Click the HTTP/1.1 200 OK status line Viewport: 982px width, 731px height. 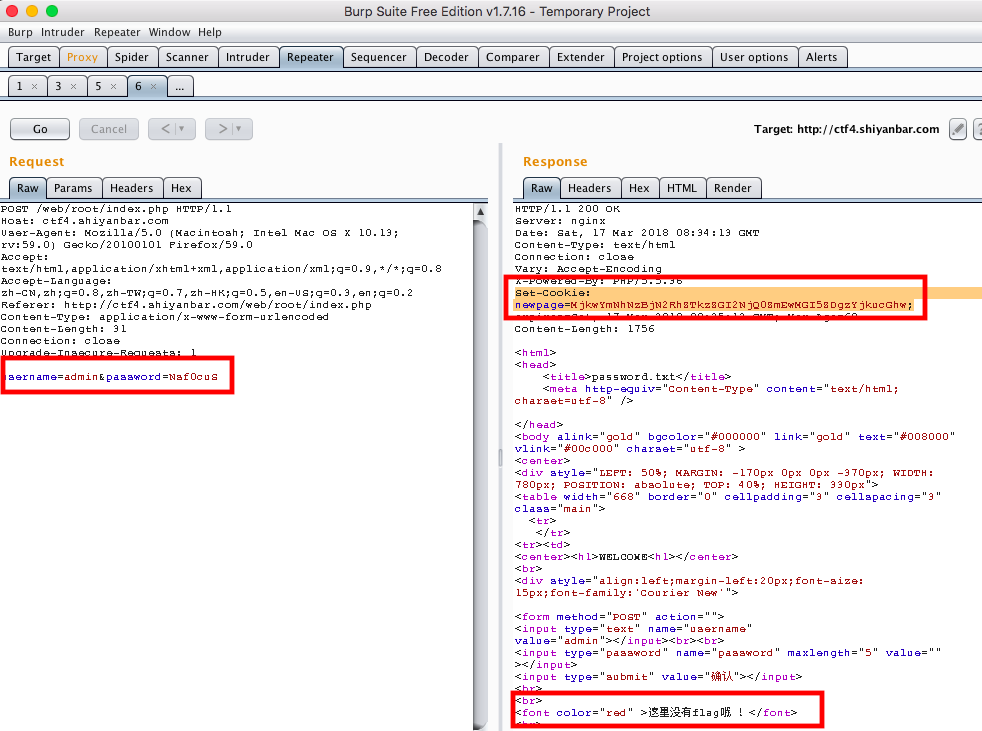(567, 209)
